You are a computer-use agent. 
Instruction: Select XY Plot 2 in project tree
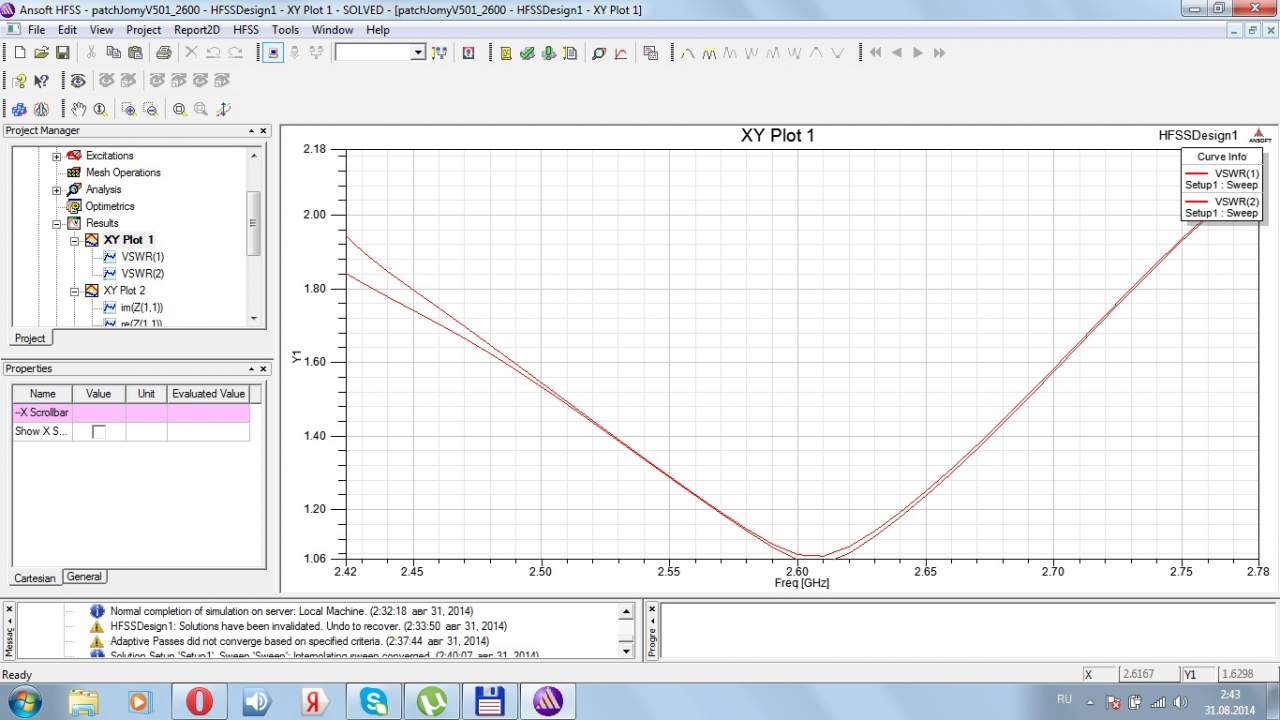[x=124, y=291]
